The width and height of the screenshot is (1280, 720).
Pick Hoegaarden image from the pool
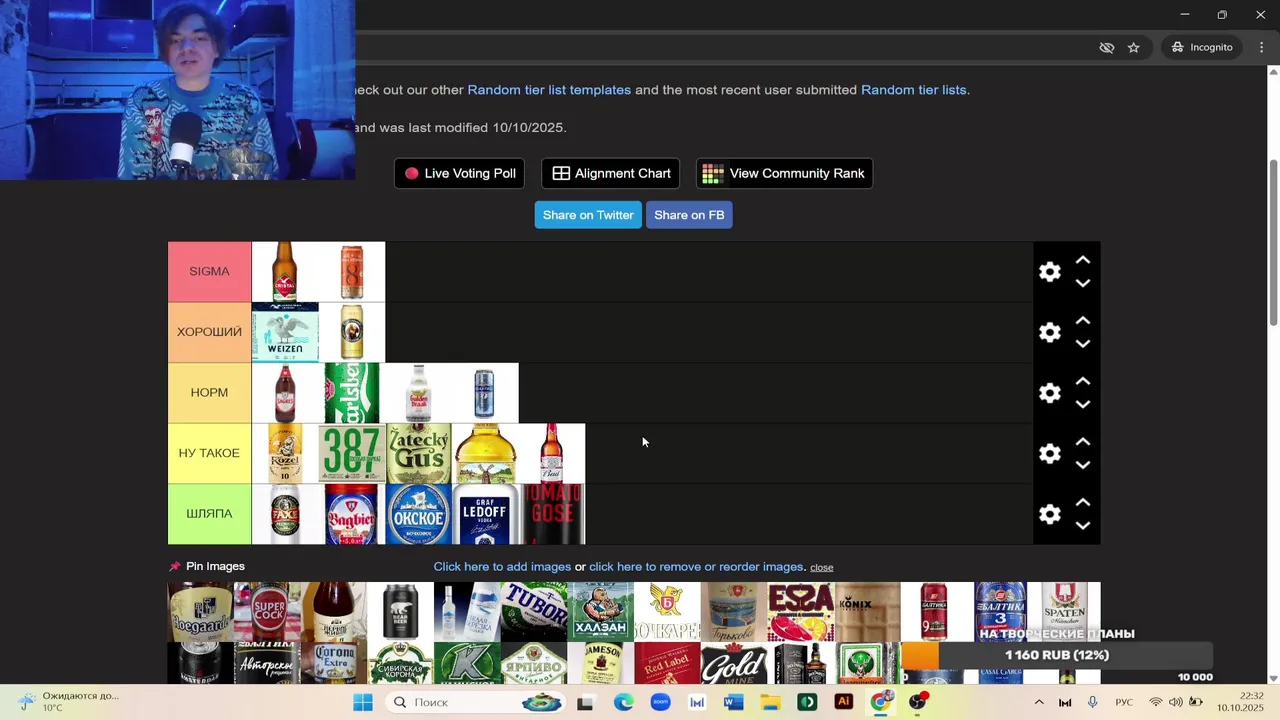(201, 611)
